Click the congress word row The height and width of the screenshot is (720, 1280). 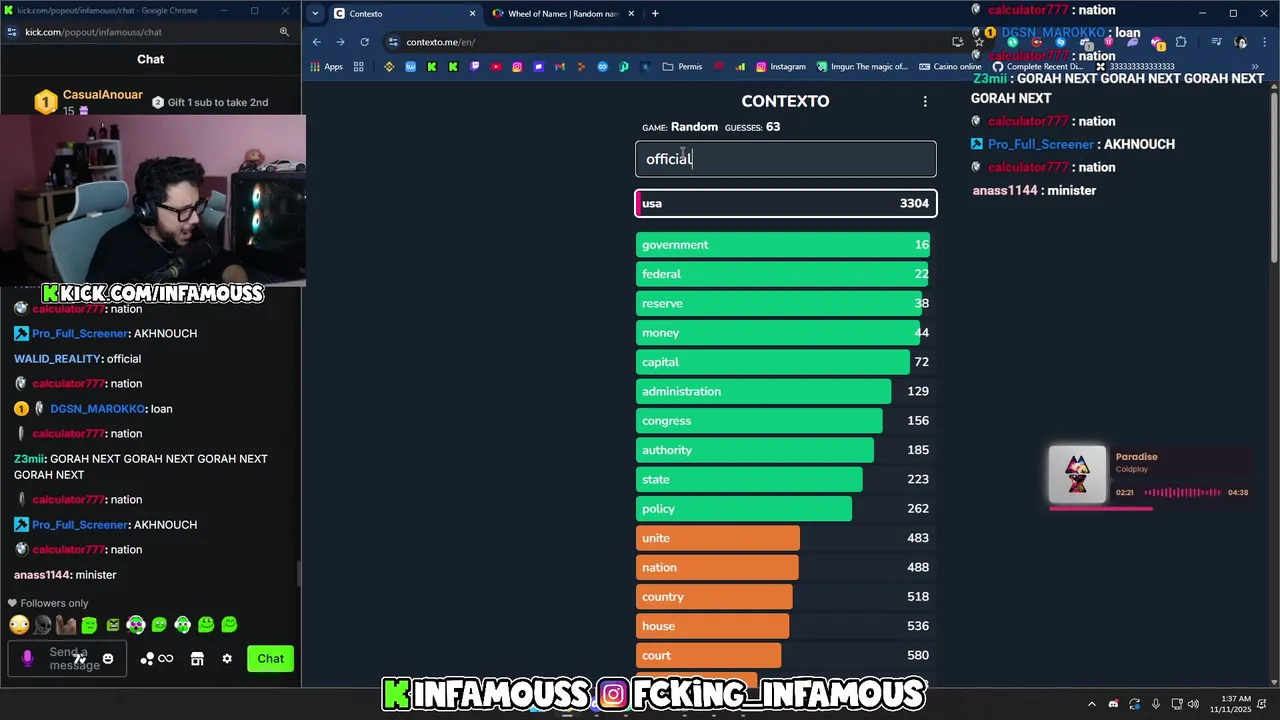[786, 421]
